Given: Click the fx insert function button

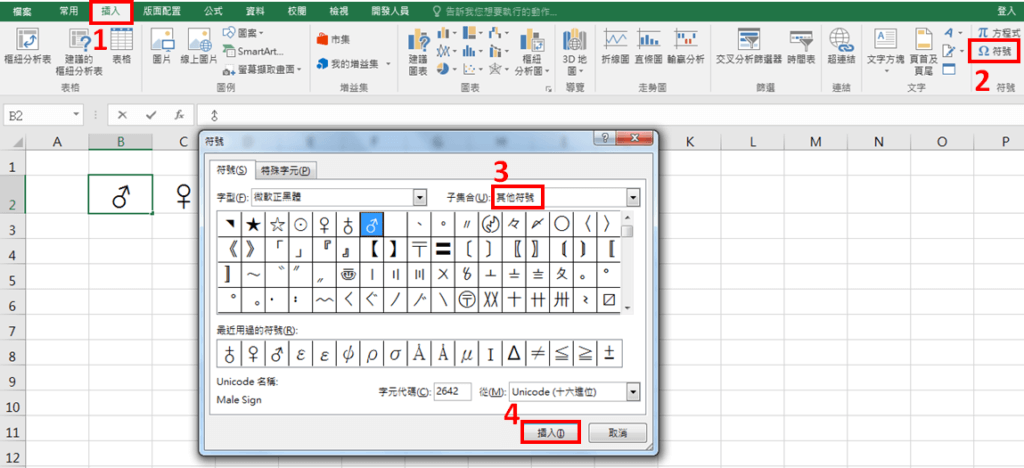Looking at the screenshot, I should pos(179,115).
